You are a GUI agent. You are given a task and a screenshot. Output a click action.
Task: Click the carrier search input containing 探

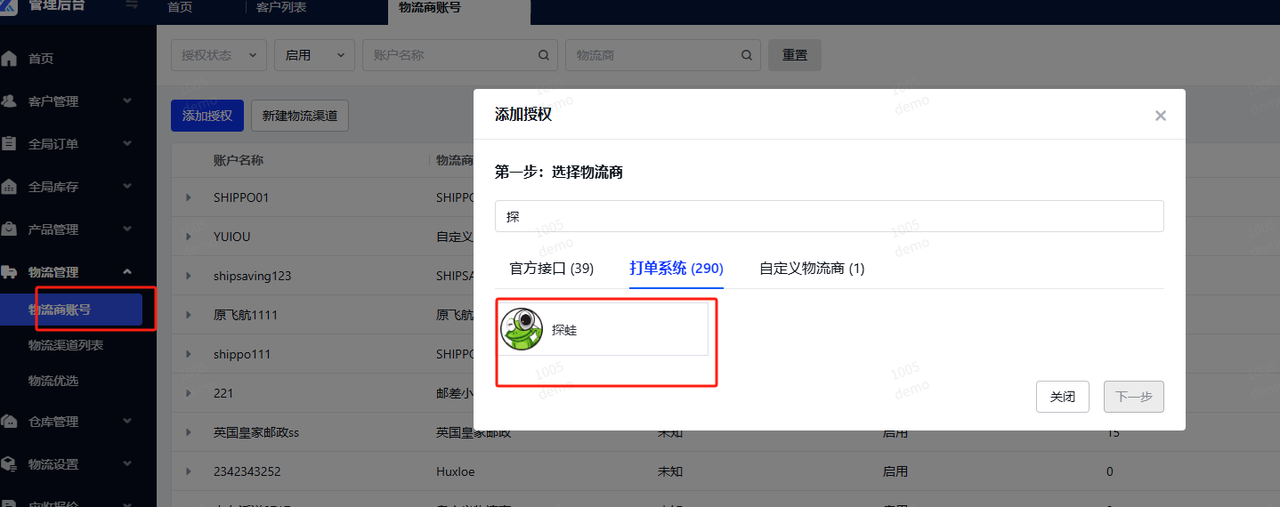[x=828, y=216]
